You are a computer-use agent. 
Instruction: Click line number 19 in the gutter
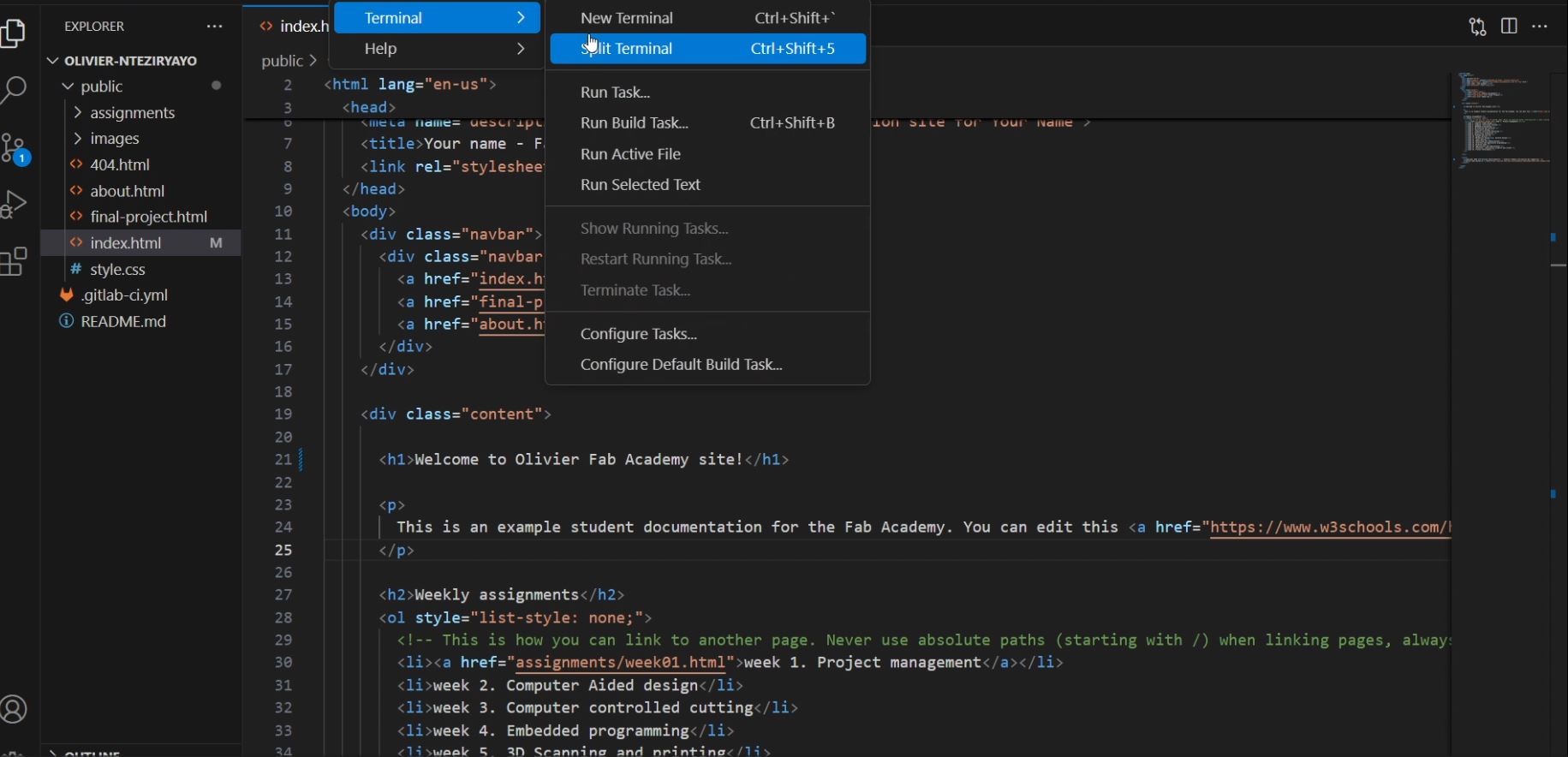[x=283, y=414]
